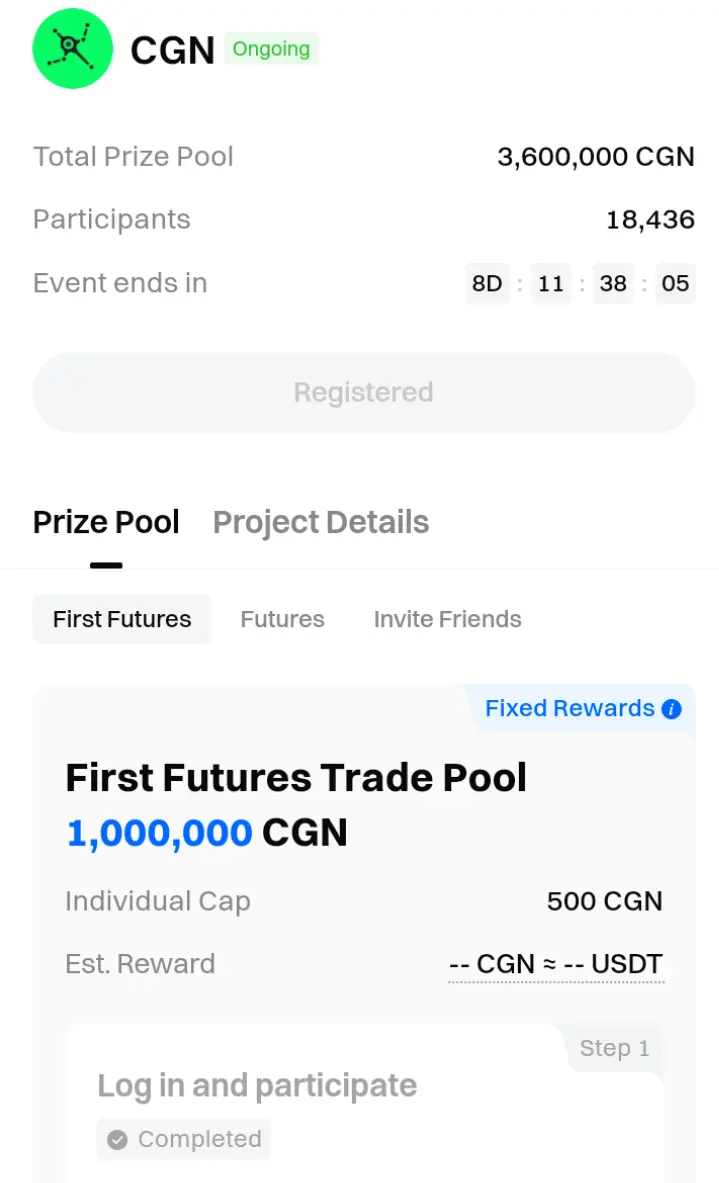Click the dotted Est. Reward value
719x1183 pixels.
click(x=556, y=964)
